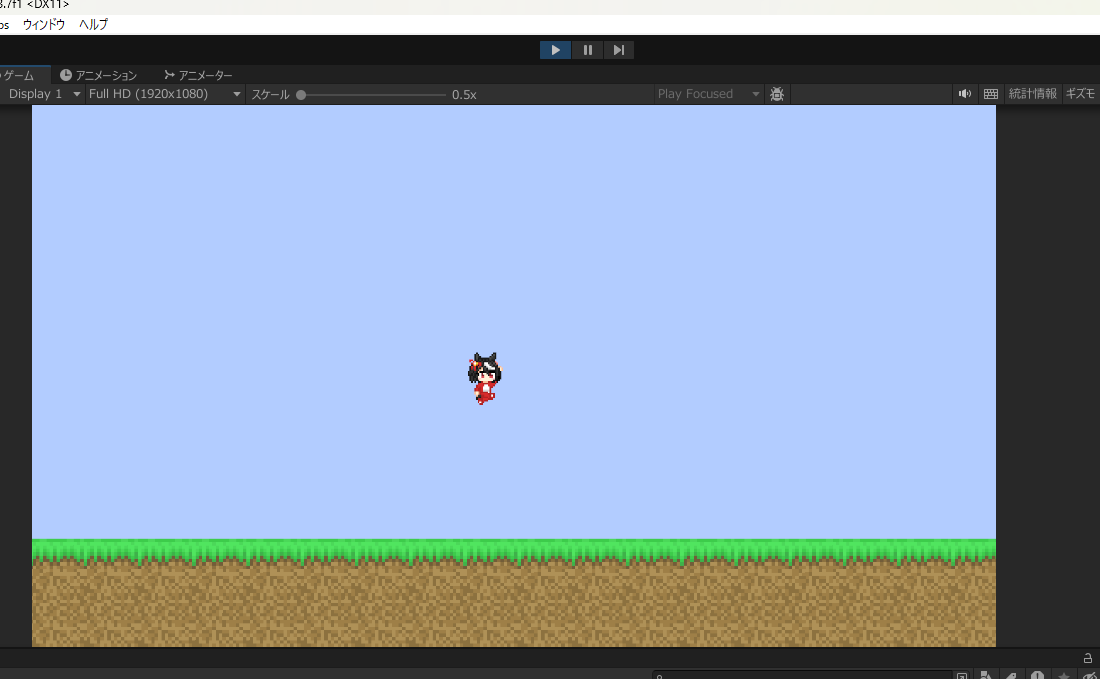This screenshot has width=1100, height=679.
Task: Click the character sprite in the game view
Action: pos(485,379)
